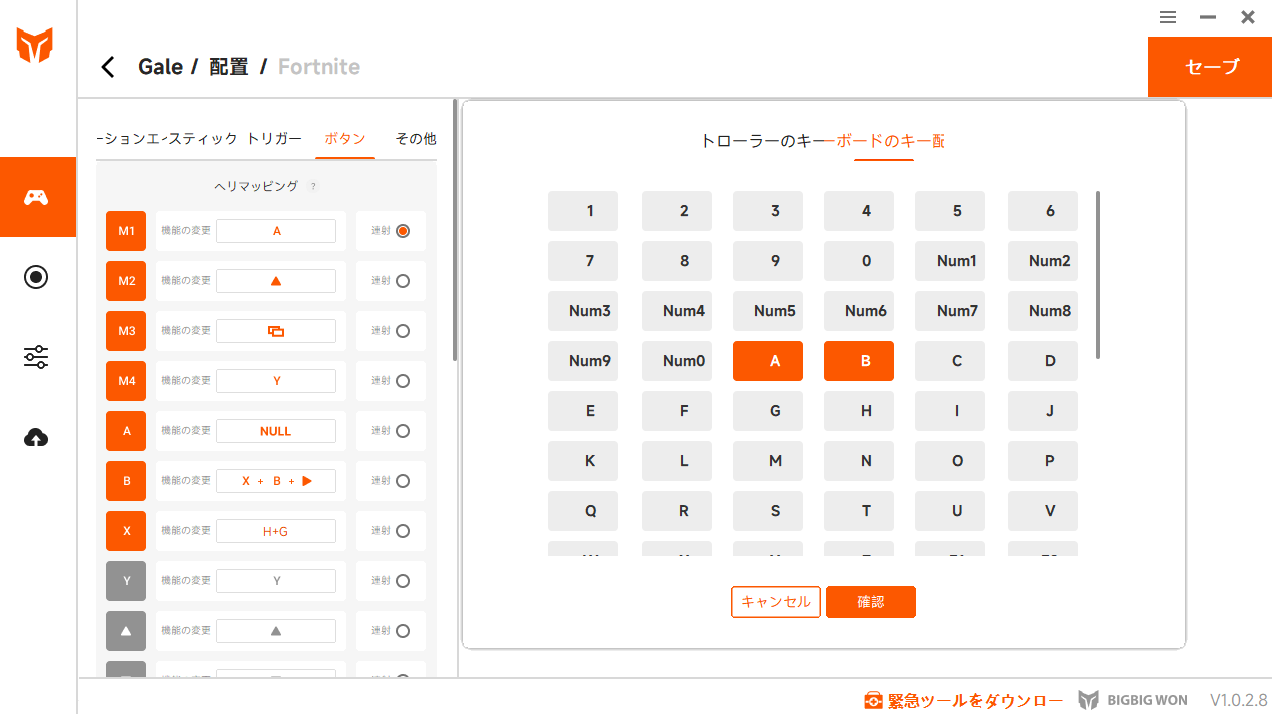Screen dimensions: 1272x714
Task: Open the X button H+G mapping field
Action: point(276,531)
